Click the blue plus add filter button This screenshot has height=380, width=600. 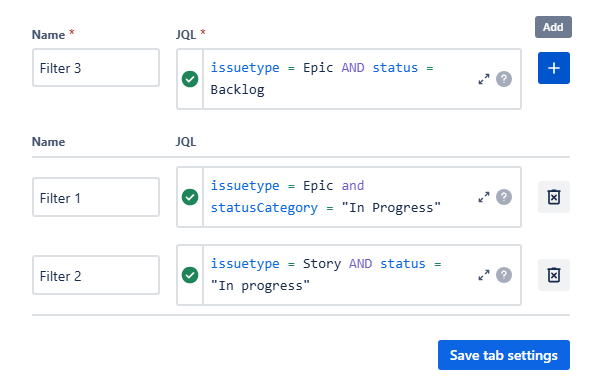[553, 68]
